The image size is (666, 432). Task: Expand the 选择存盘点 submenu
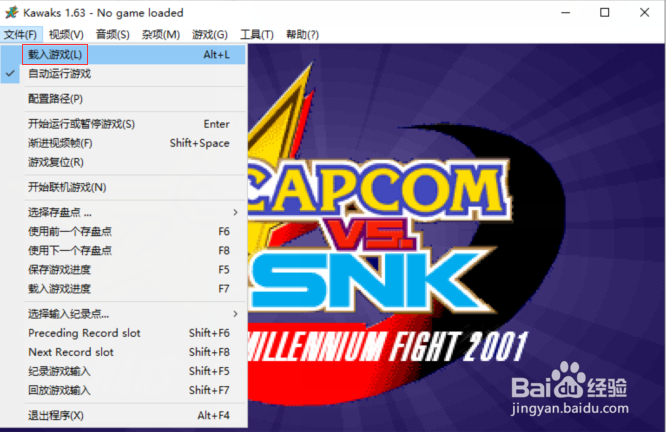(123, 212)
